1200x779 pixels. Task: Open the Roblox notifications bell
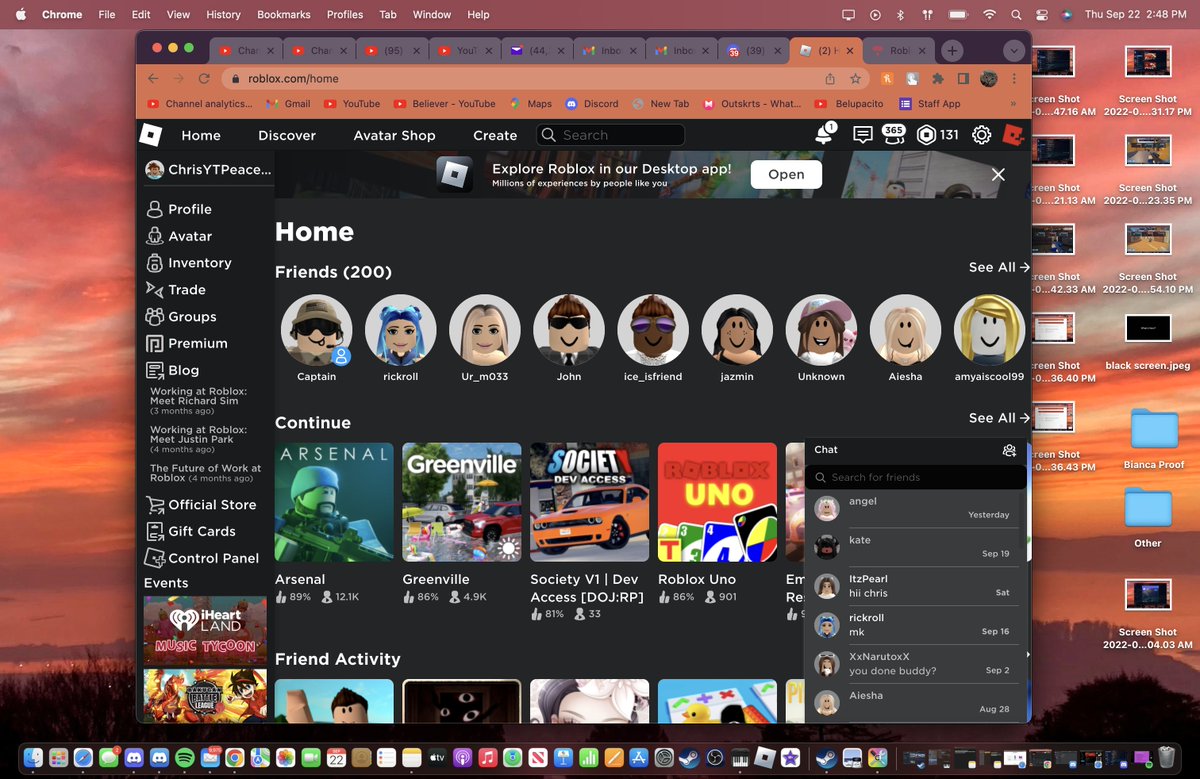(824, 135)
